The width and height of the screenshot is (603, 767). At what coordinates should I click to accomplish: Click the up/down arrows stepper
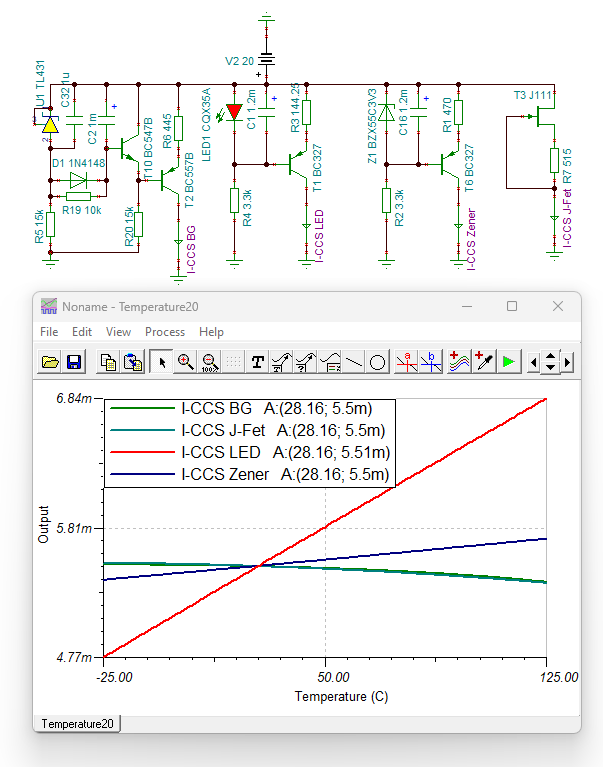550,362
